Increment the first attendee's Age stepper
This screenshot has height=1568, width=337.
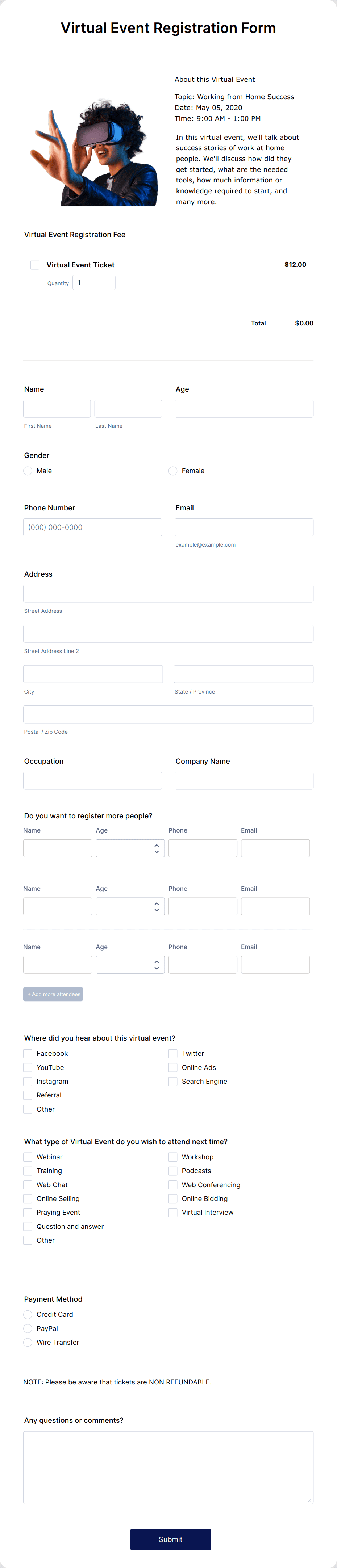click(x=157, y=845)
